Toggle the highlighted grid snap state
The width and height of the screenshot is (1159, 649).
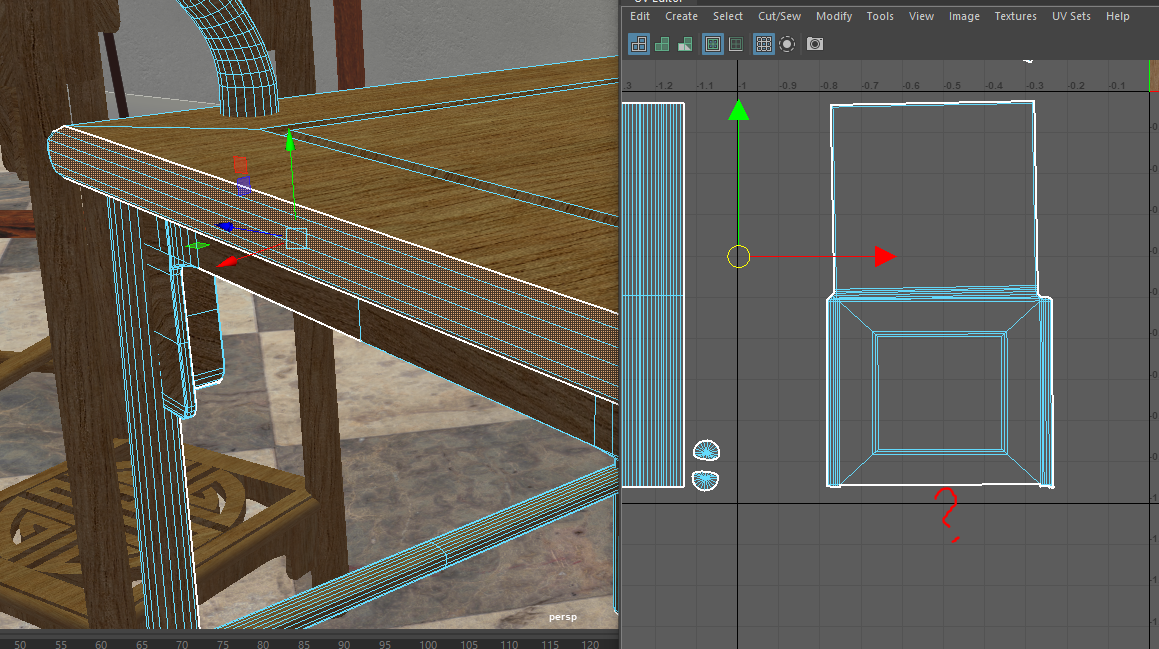tap(763, 44)
